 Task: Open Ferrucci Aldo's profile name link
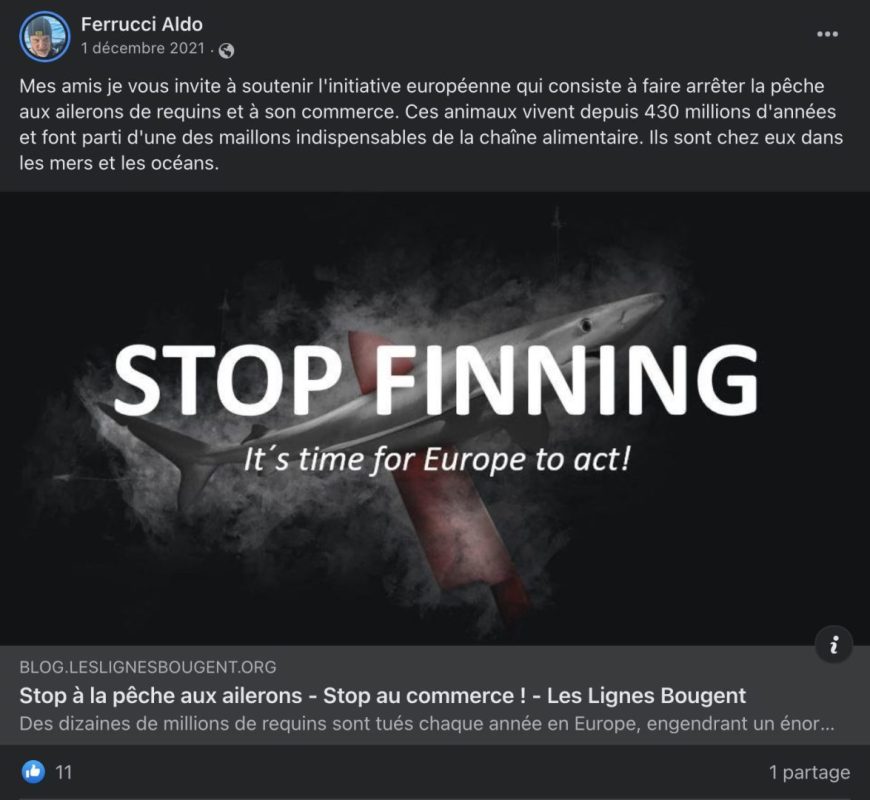click(x=141, y=24)
